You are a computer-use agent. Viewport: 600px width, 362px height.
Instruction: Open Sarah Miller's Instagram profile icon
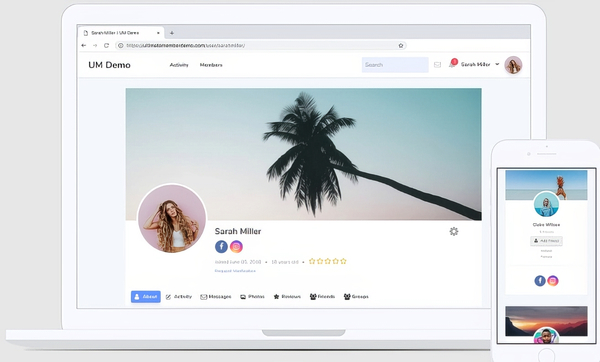(236, 246)
